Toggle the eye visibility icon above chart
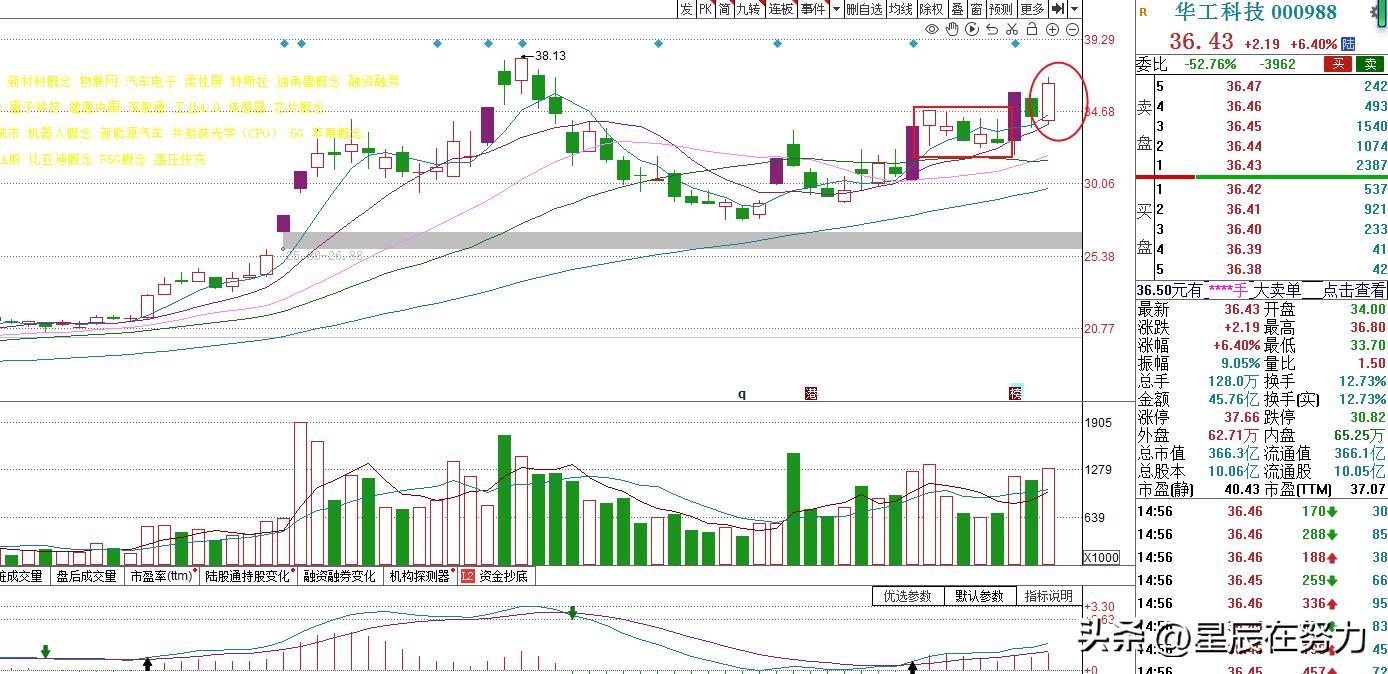Screen dimensions: 1388x674 coord(932,30)
